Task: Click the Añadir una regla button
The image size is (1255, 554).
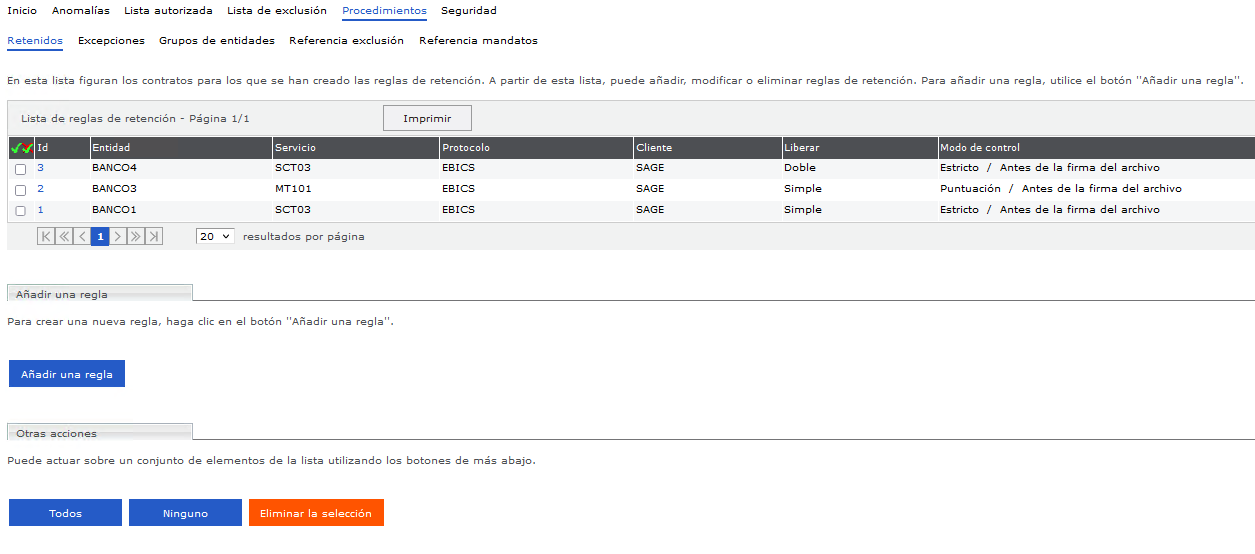Action: pos(67,374)
